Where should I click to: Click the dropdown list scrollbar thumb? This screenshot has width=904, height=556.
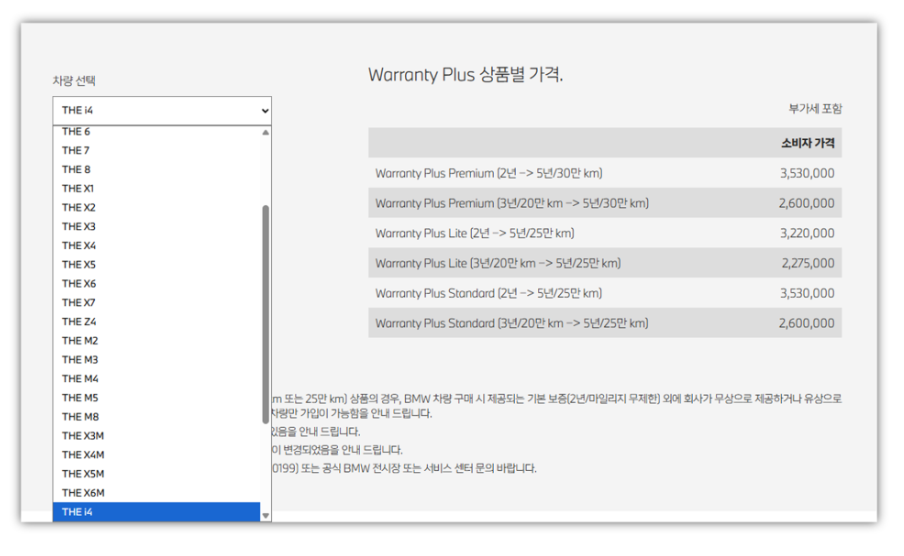[x=265, y=300]
